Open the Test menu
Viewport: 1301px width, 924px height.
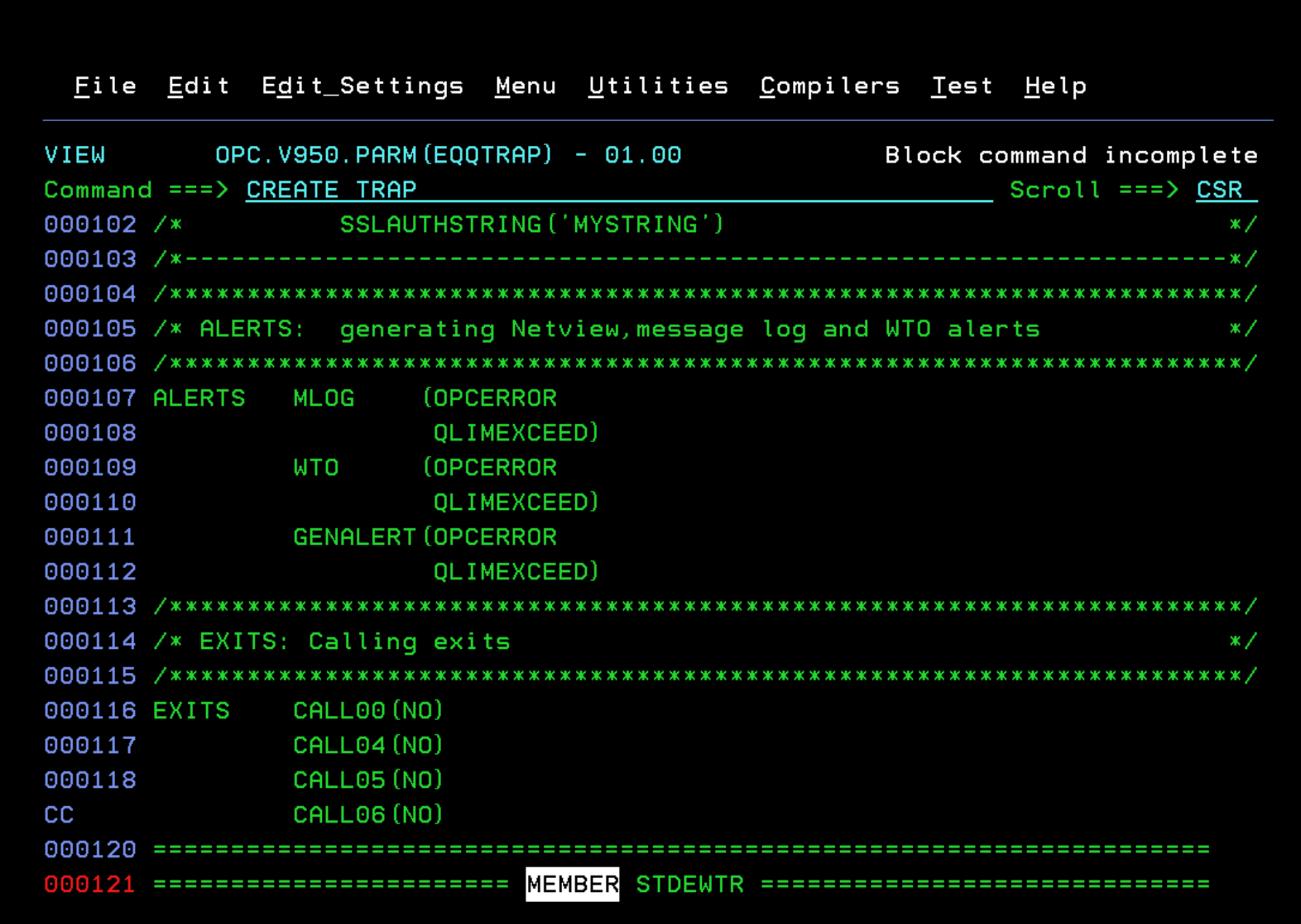[x=963, y=86]
